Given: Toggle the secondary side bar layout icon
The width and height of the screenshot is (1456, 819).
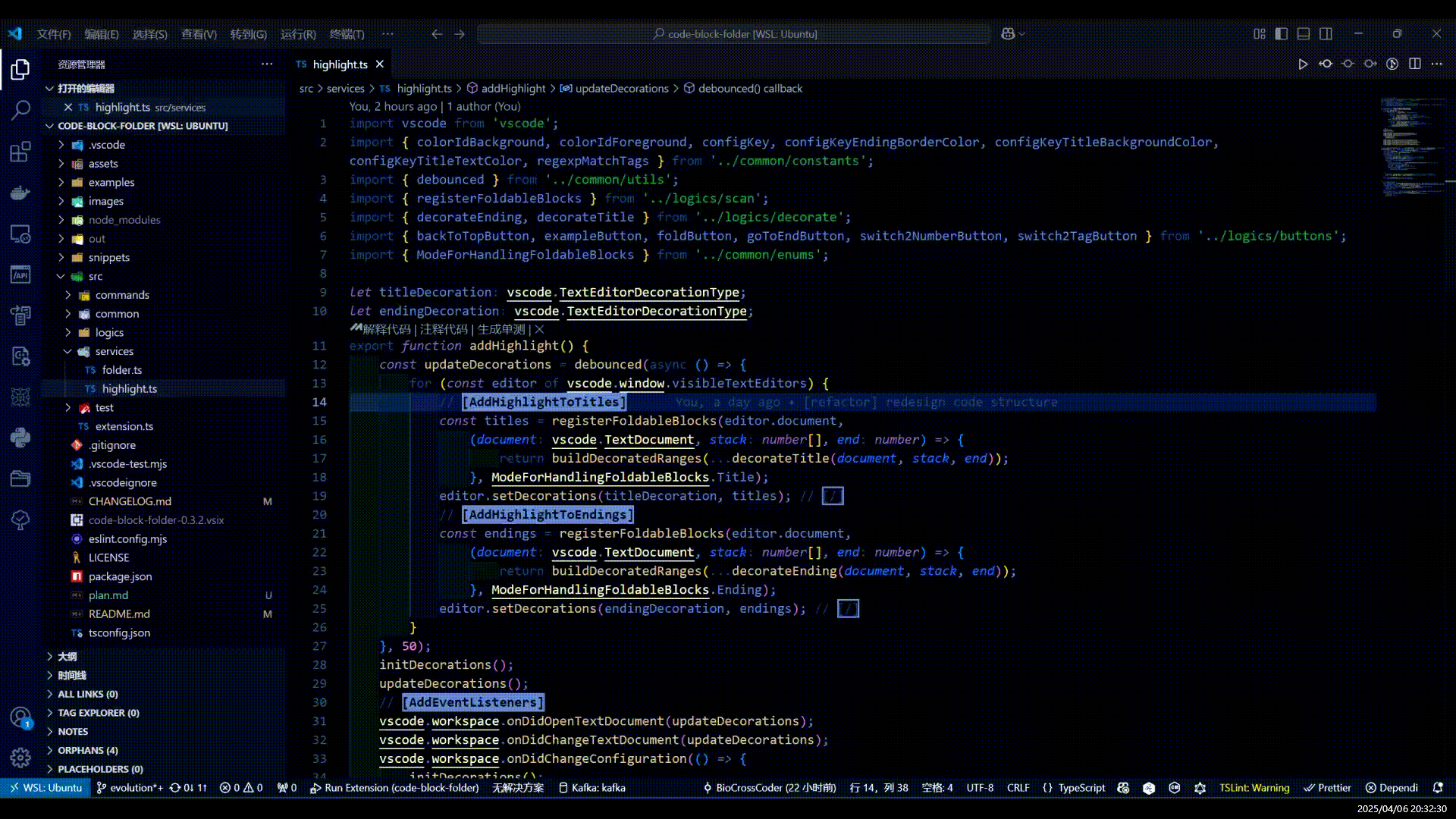Looking at the screenshot, I should 1326,34.
